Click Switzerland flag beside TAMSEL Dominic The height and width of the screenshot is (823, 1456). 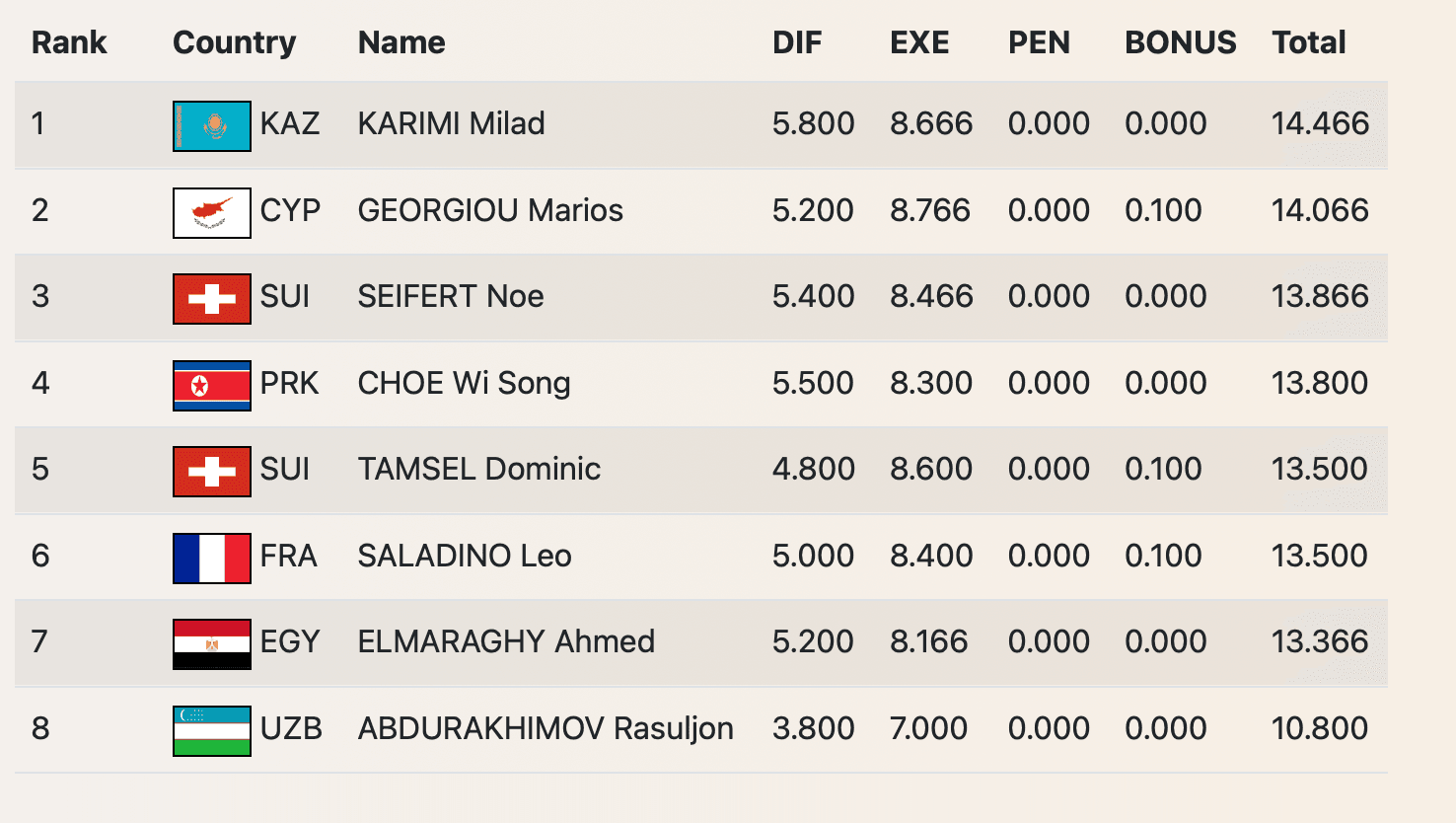(211, 471)
